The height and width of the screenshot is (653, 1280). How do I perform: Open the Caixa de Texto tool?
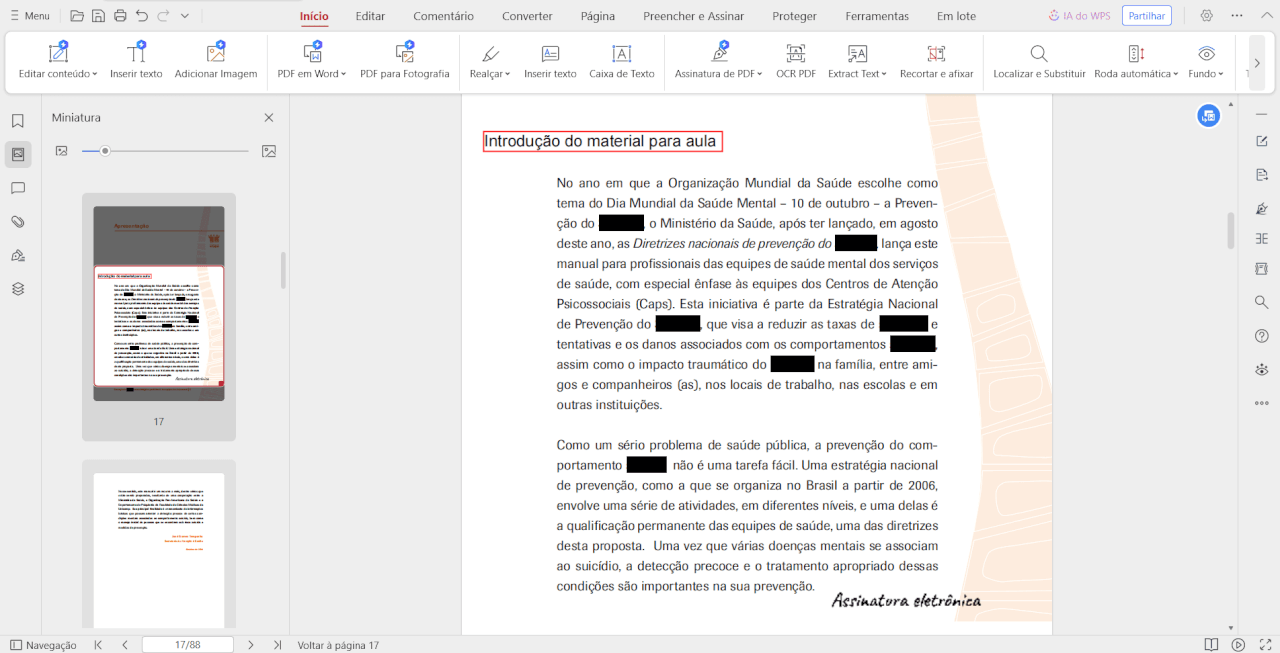coord(622,60)
